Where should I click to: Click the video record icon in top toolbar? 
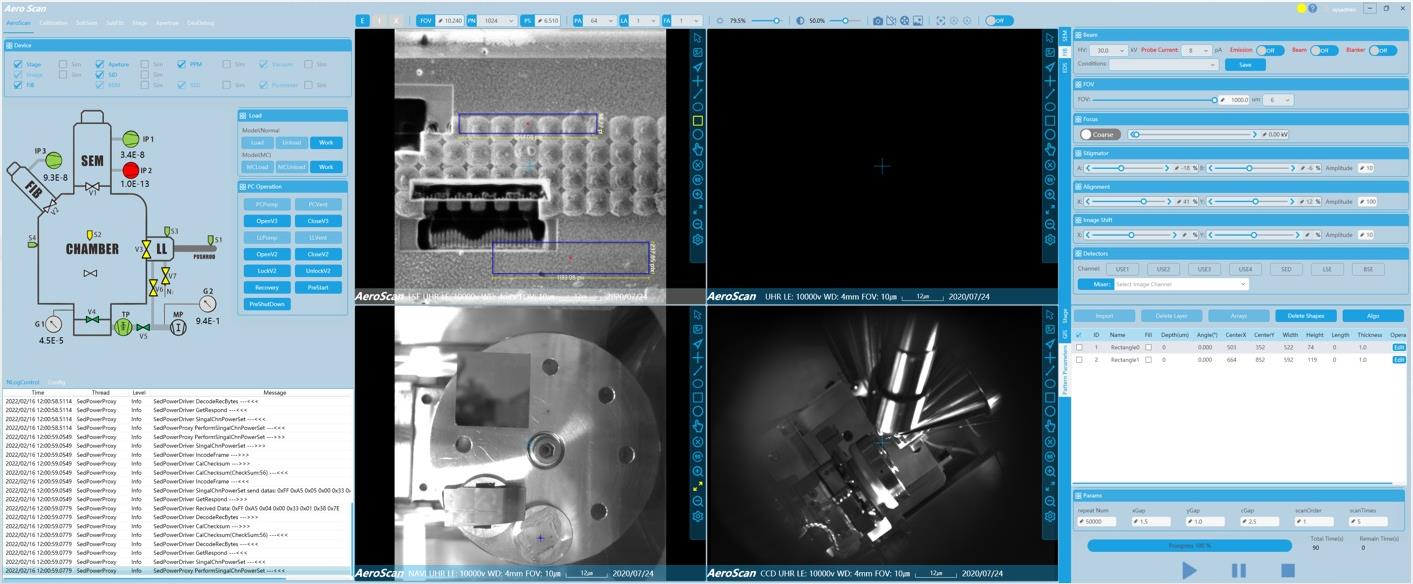coord(890,20)
